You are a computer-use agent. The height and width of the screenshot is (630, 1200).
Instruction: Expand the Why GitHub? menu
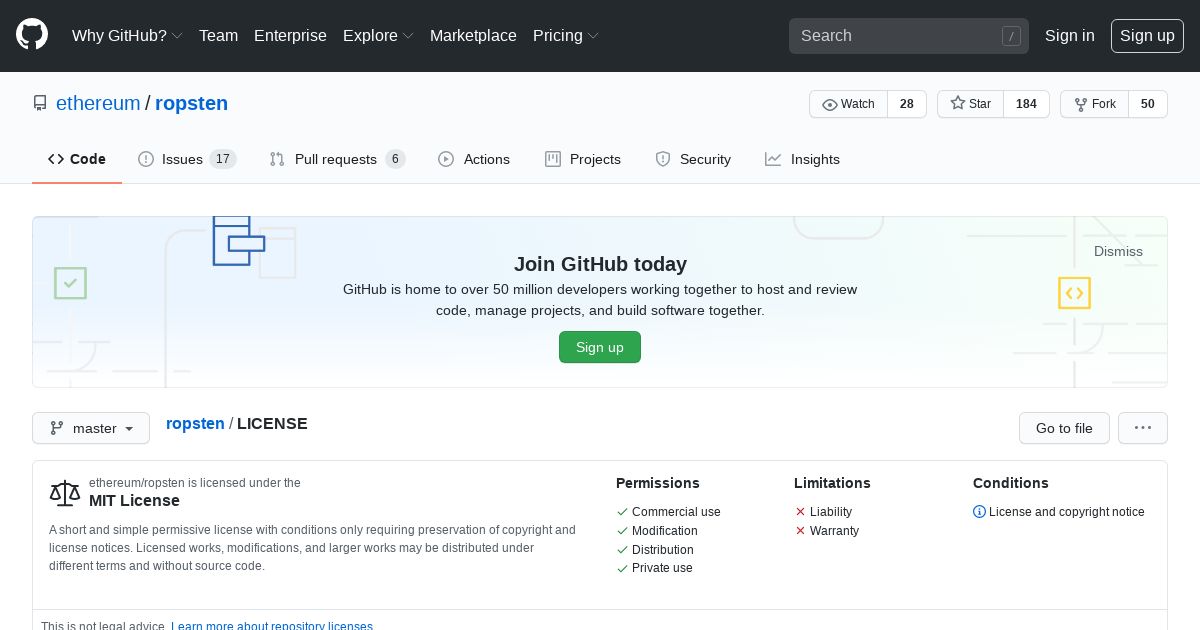[x=127, y=35]
